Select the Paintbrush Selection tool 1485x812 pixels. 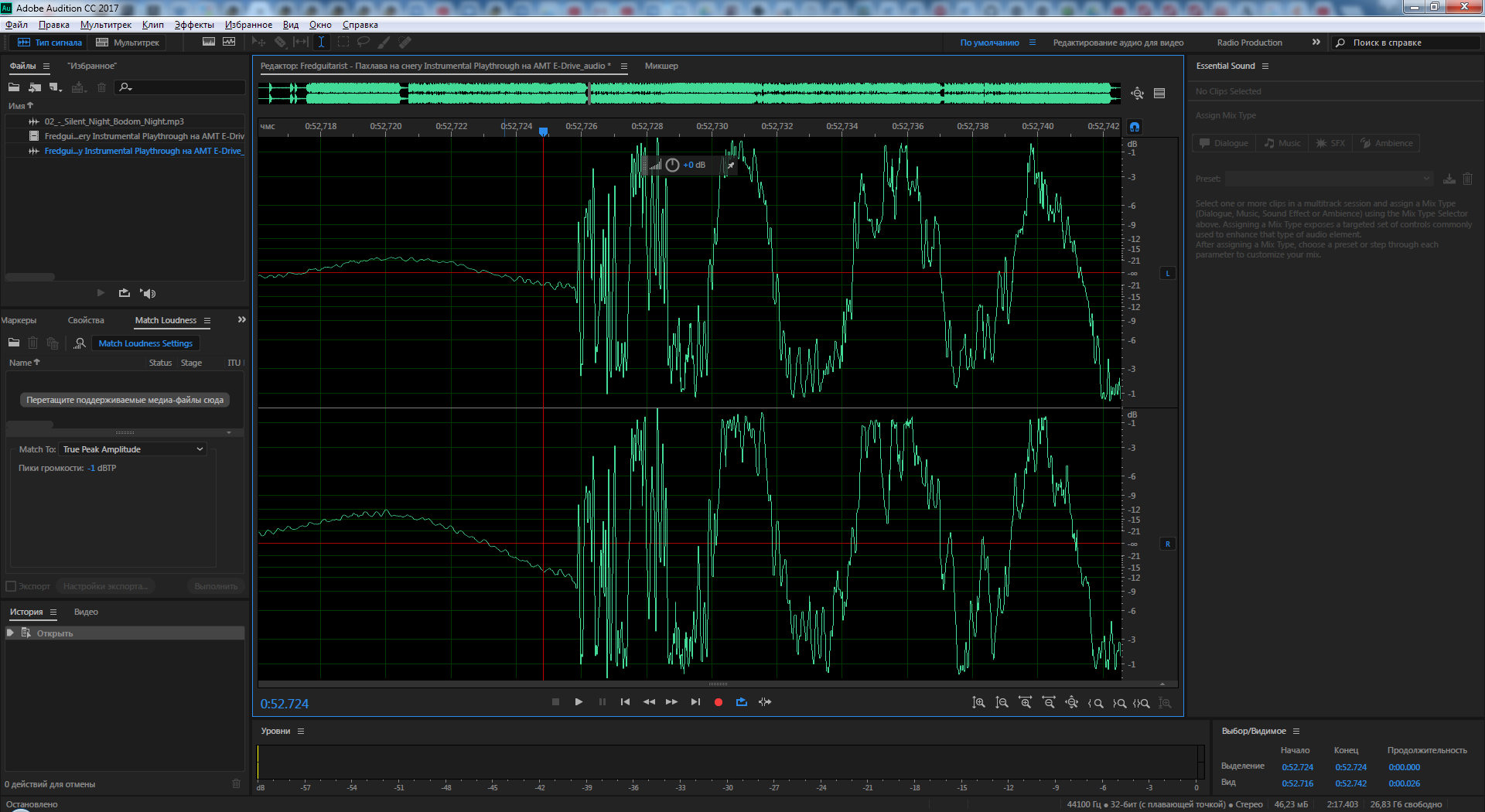pyautogui.click(x=384, y=43)
